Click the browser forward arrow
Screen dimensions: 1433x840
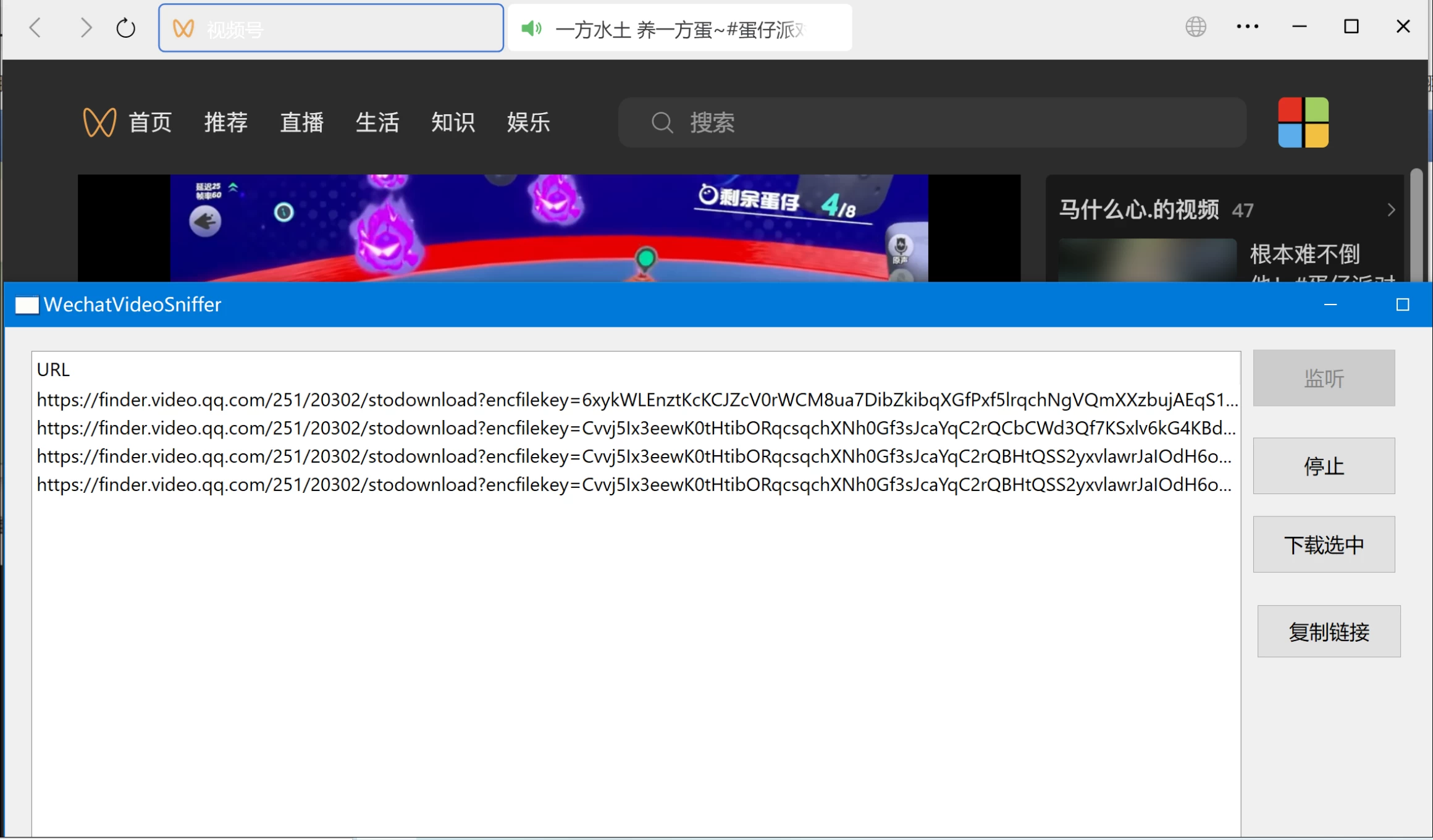86,28
